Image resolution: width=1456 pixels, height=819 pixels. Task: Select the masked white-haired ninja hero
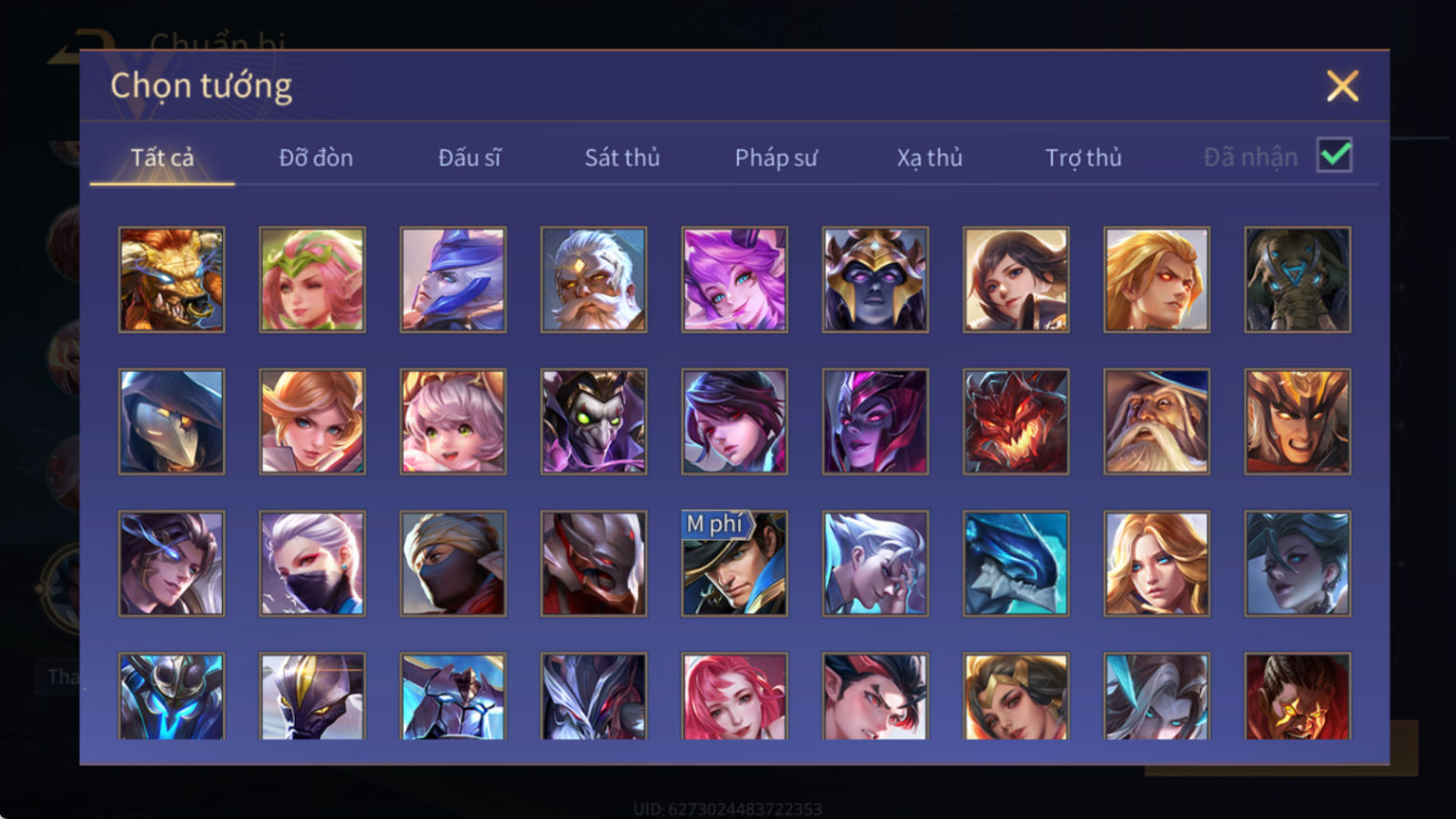(312, 564)
